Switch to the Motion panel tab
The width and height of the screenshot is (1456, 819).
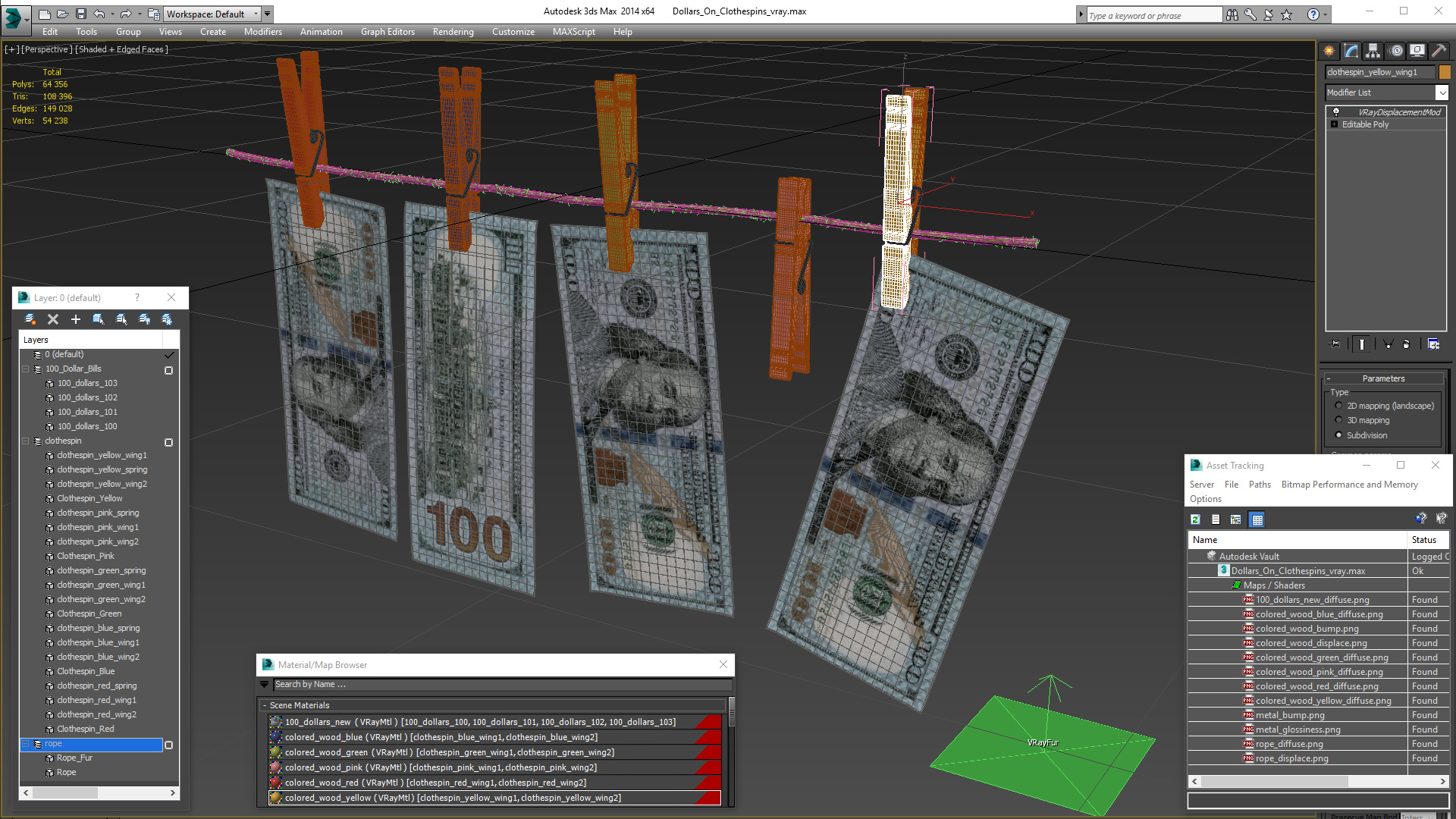(x=1396, y=51)
